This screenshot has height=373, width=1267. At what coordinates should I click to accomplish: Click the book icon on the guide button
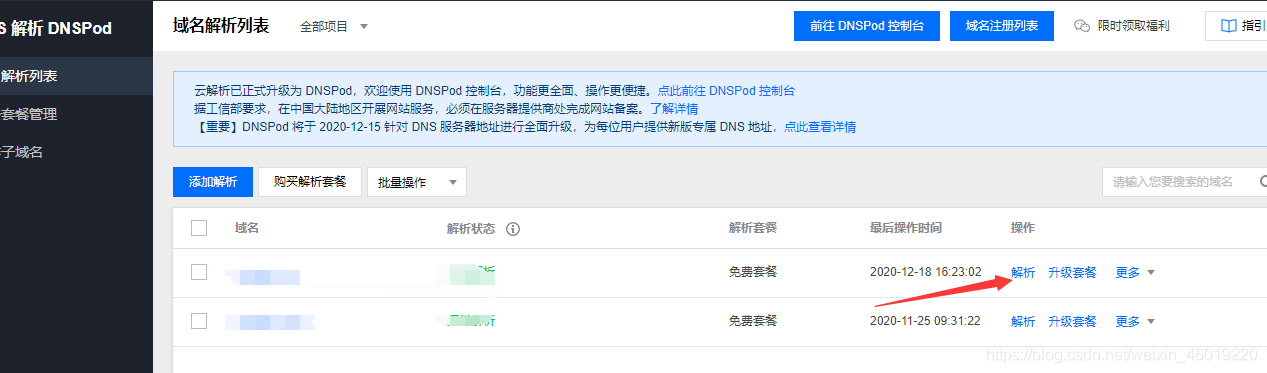tap(1228, 26)
